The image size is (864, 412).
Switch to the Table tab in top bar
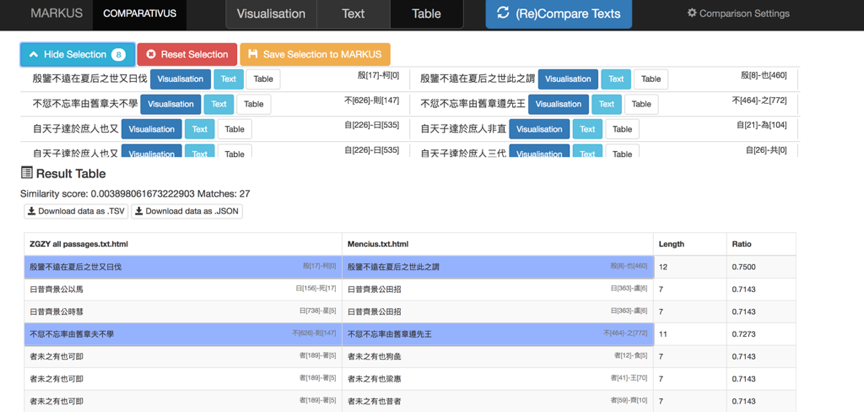[426, 14]
